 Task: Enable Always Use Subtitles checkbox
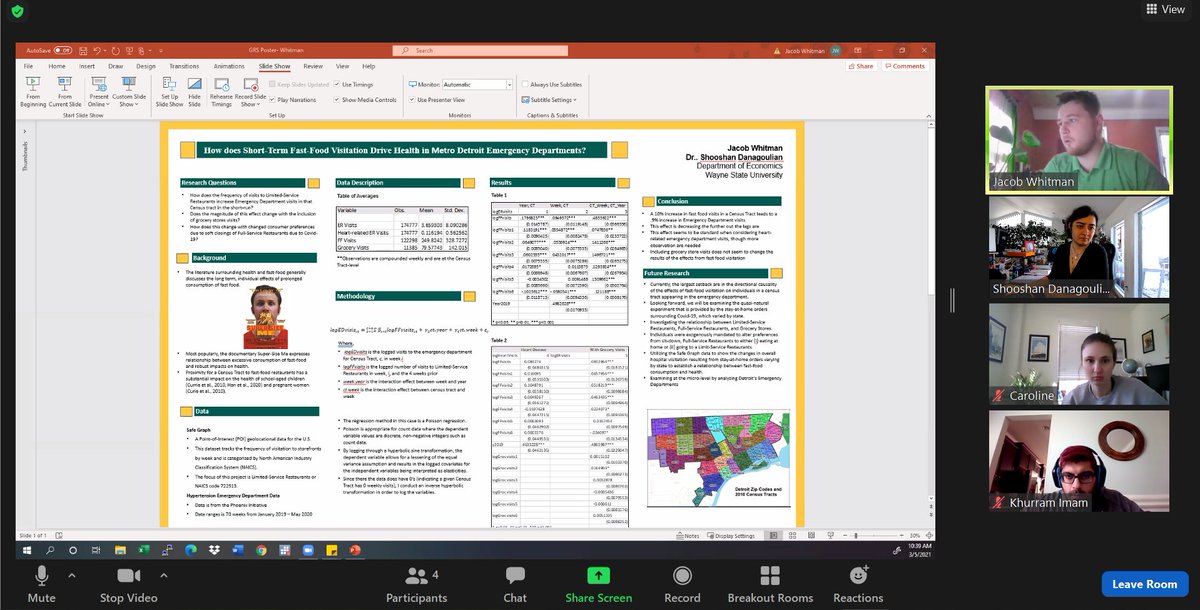[525, 85]
